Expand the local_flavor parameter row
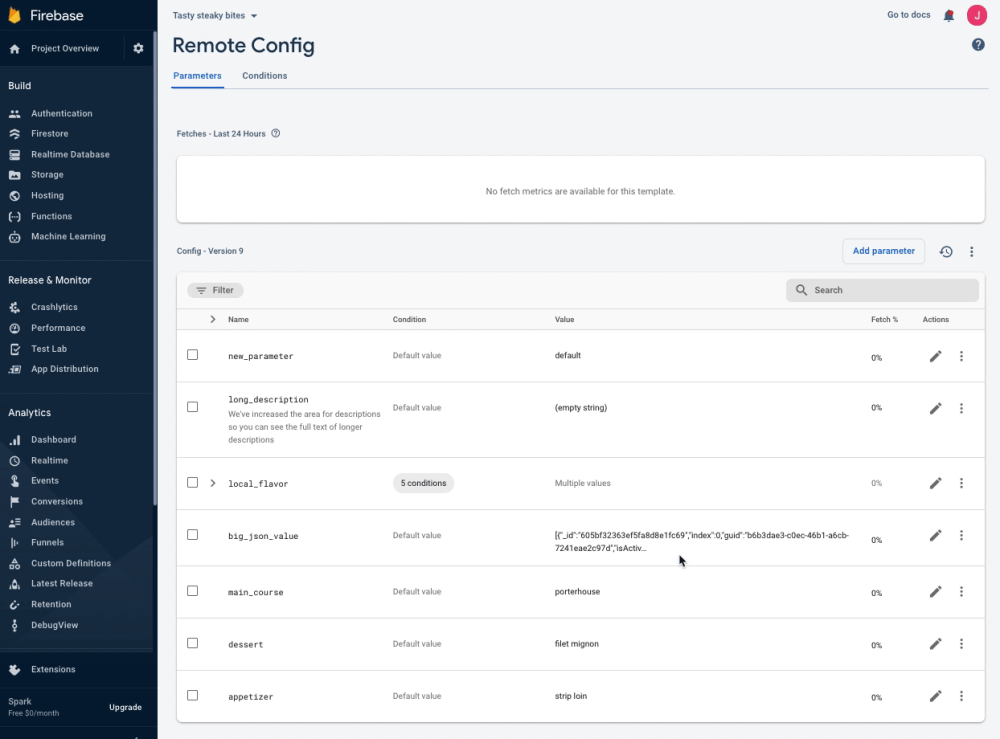This screenshot has width=1000, height=739. click(x=213, y=483)
